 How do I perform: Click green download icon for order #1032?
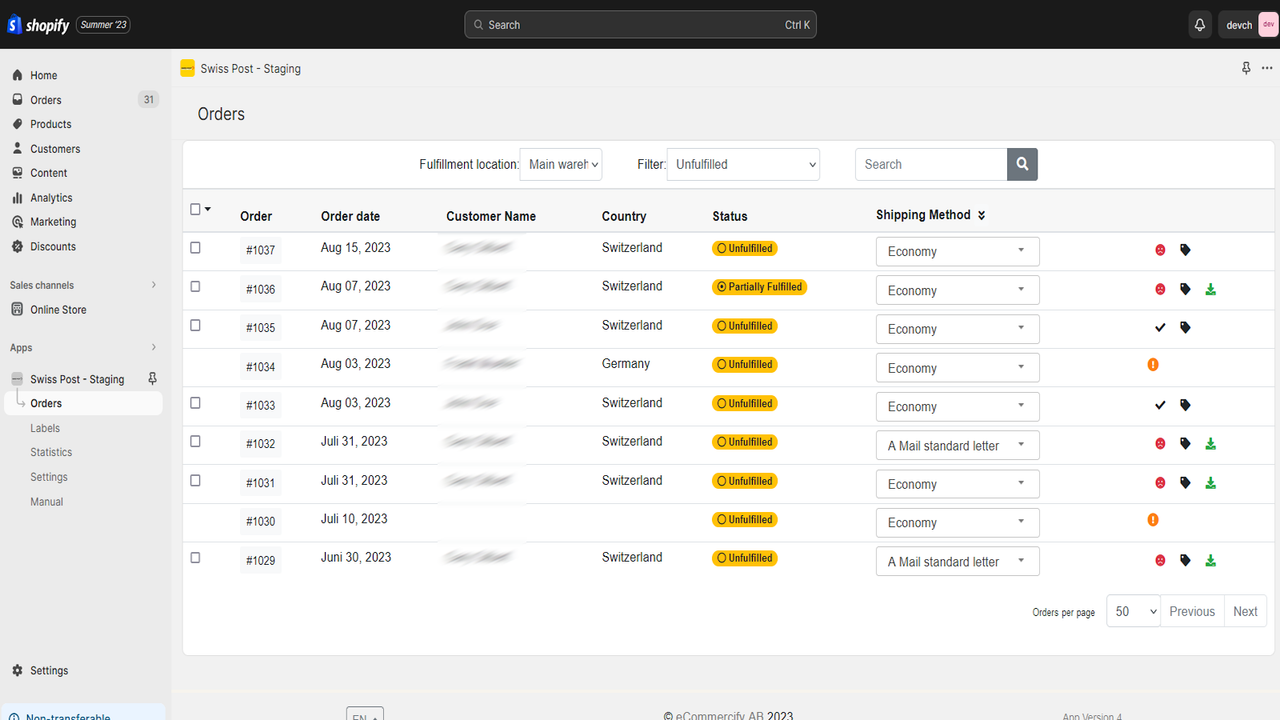pyautogui.click(x=1210, y=443)
